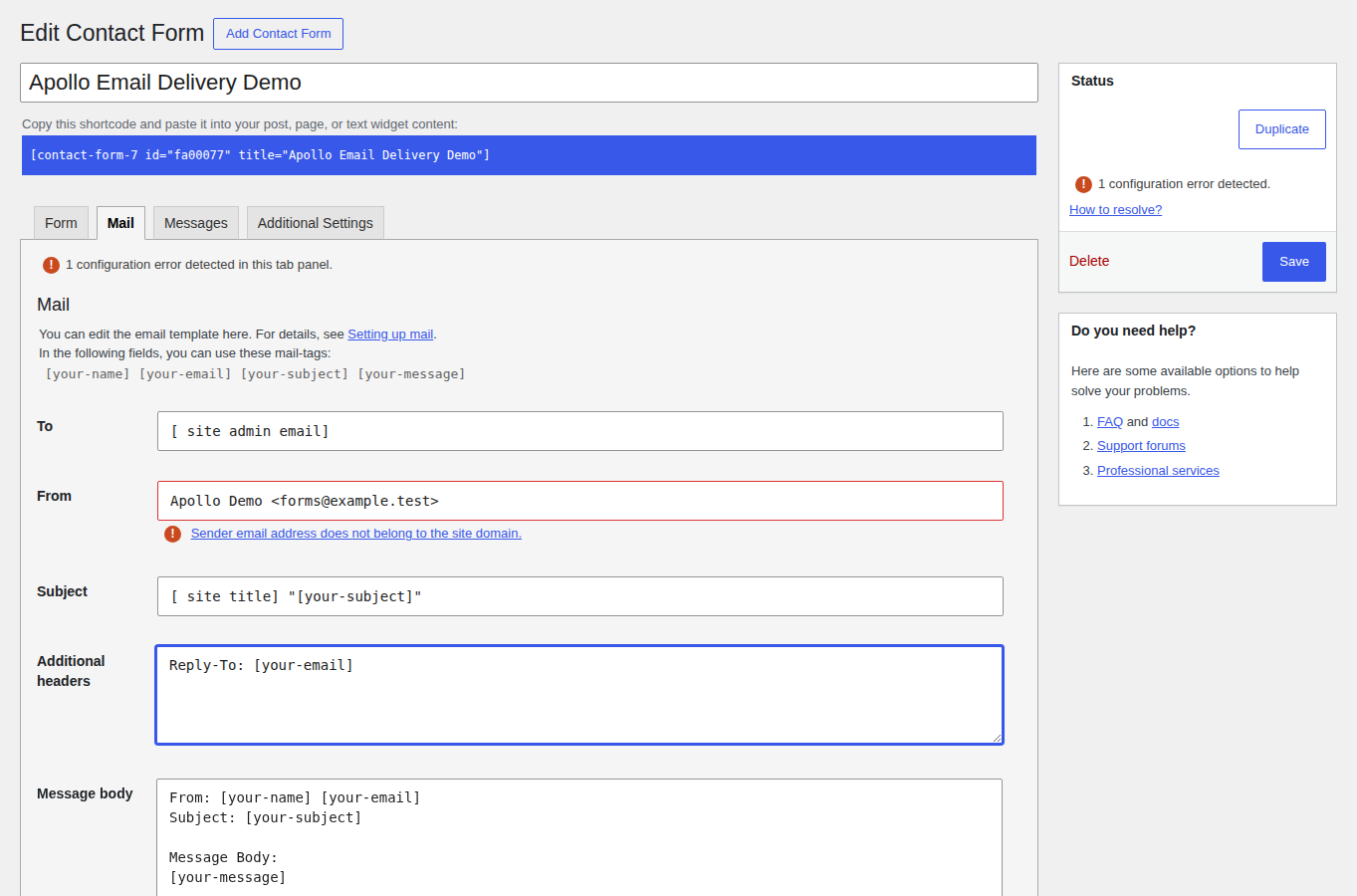
Task: Click the Additional headers resize handle
Action: coord(996,737)
